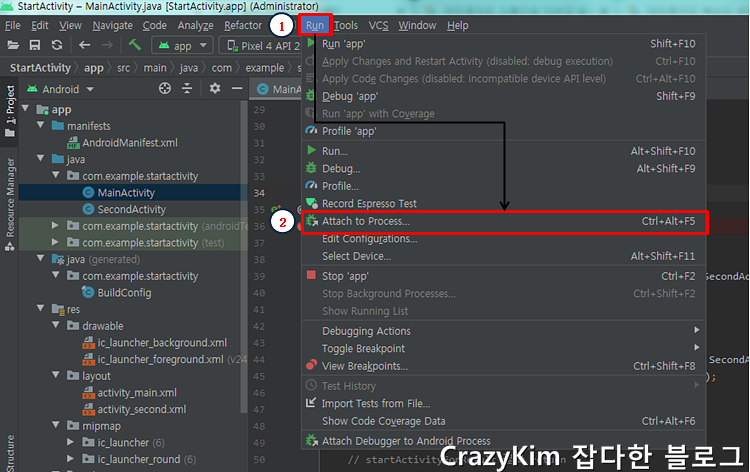This screenshot has width=750, height=472.
Task: Click the locate target icon in Project panel
Action: [x=165, y=88]
